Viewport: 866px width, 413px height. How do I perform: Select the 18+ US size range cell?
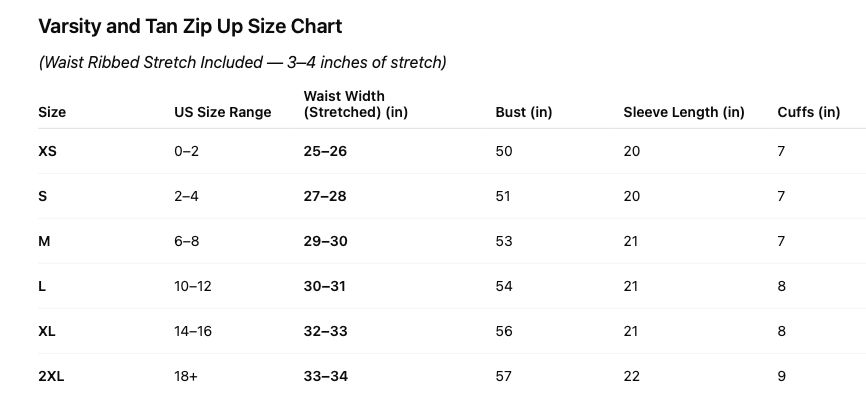[x=187, y=376]
